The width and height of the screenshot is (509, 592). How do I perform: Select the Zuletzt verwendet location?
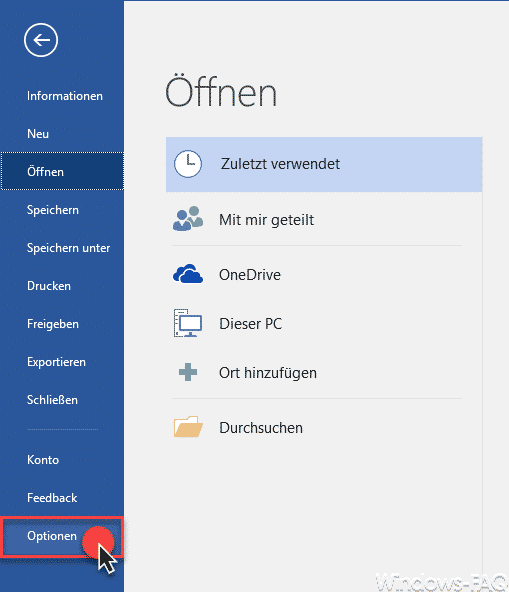tap(324, 164)
